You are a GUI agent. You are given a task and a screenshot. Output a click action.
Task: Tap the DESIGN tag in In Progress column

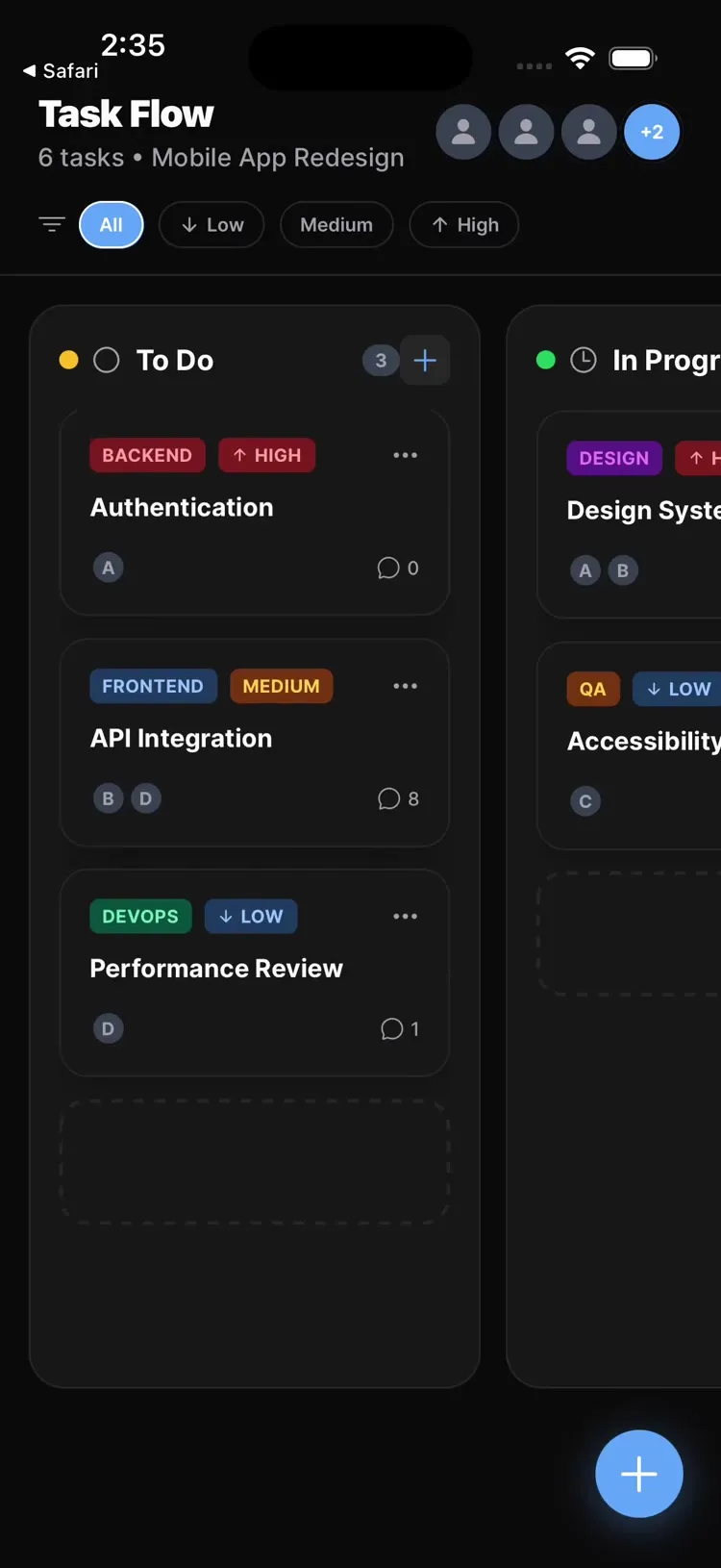pos(613,458)
